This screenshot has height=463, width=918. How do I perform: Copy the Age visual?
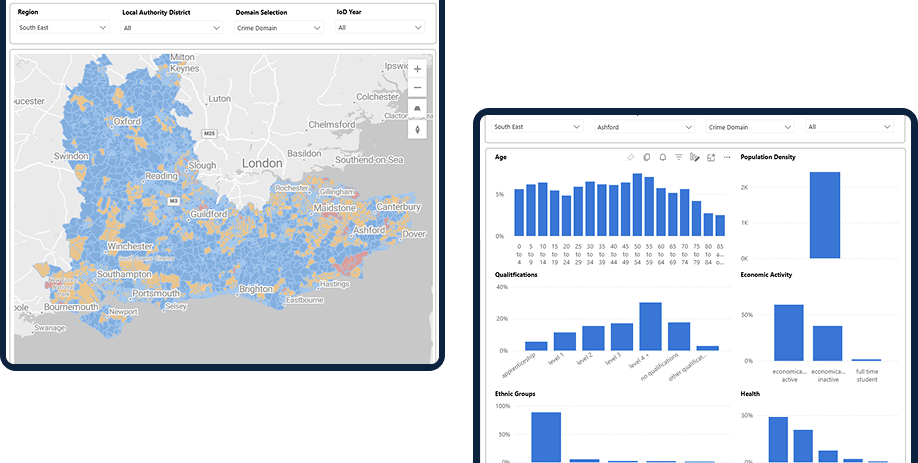pyautogui.click(x=647, y=157)
